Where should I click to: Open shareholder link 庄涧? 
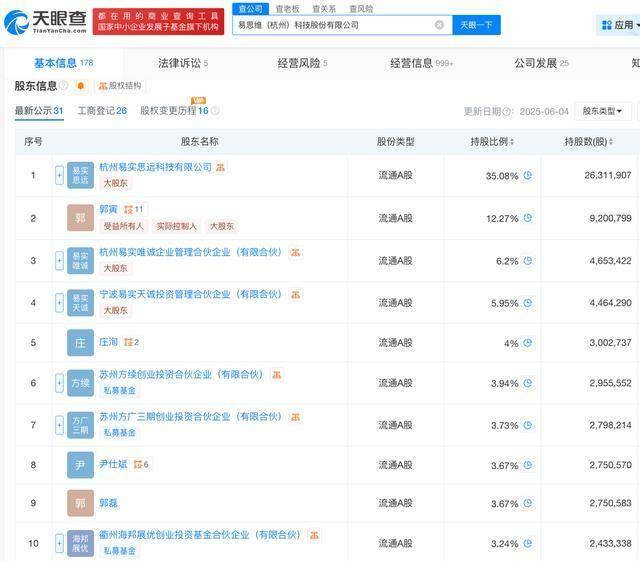point(108,342)
